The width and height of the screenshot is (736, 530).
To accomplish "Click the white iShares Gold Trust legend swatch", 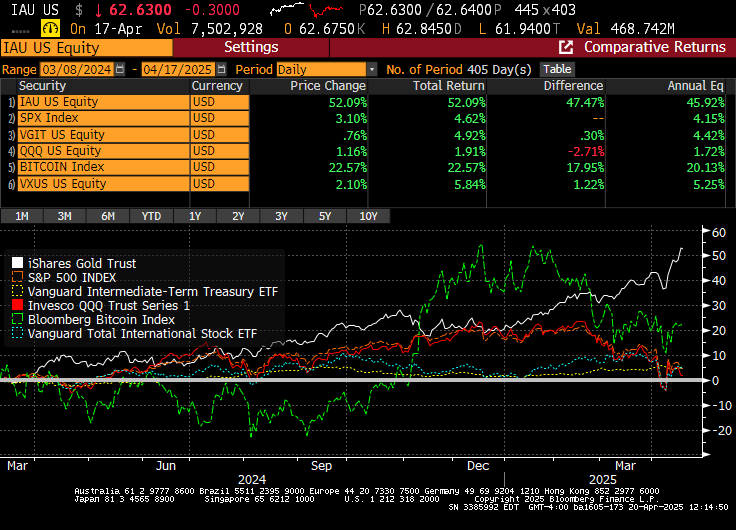I will (x=17, y=263).
